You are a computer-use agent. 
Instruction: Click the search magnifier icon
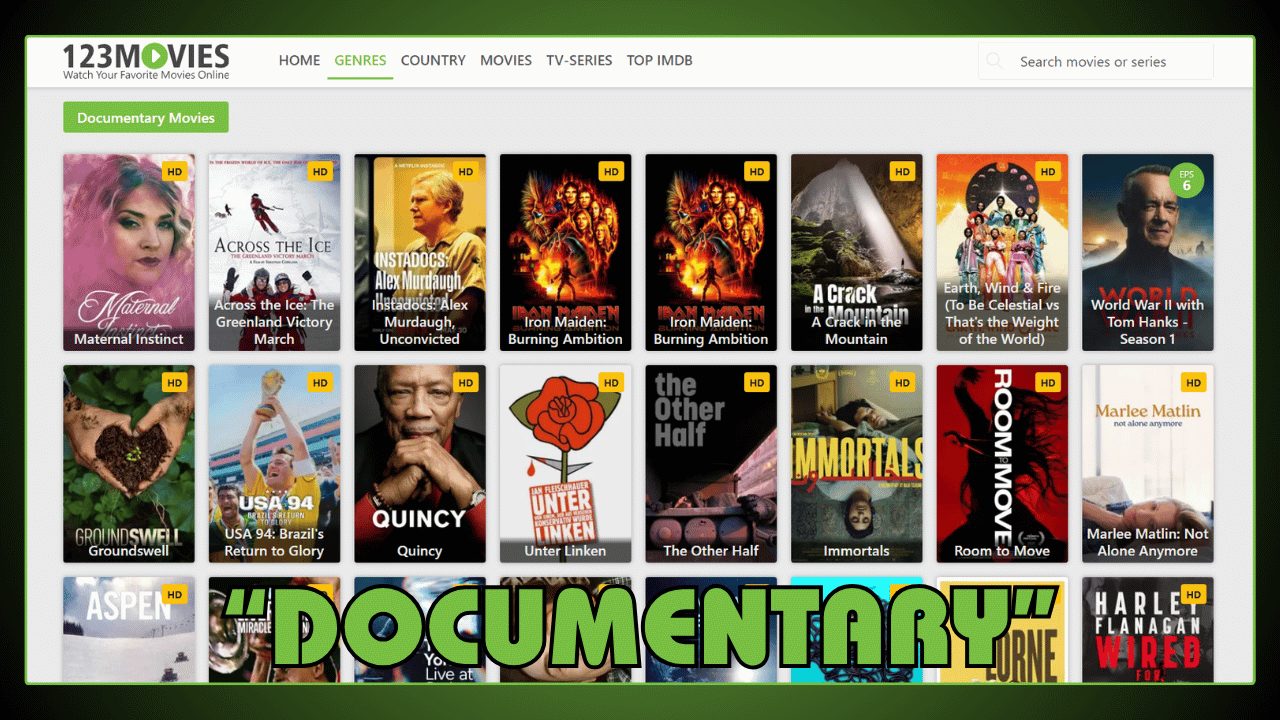(994, 61)
